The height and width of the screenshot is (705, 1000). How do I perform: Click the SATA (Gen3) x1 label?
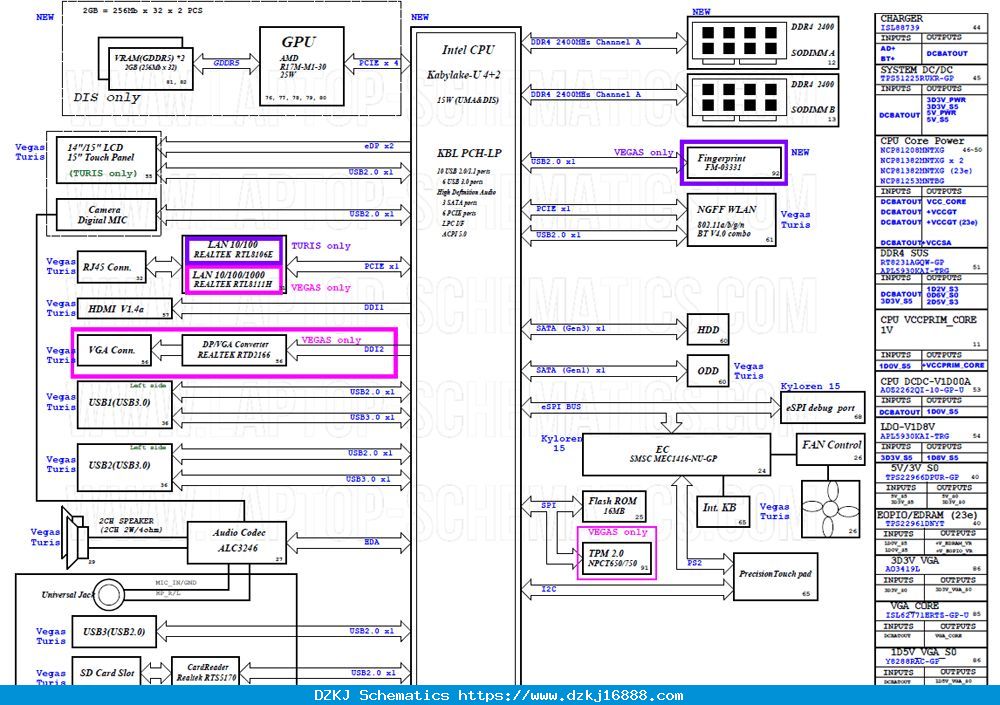[x=570, y=328]
